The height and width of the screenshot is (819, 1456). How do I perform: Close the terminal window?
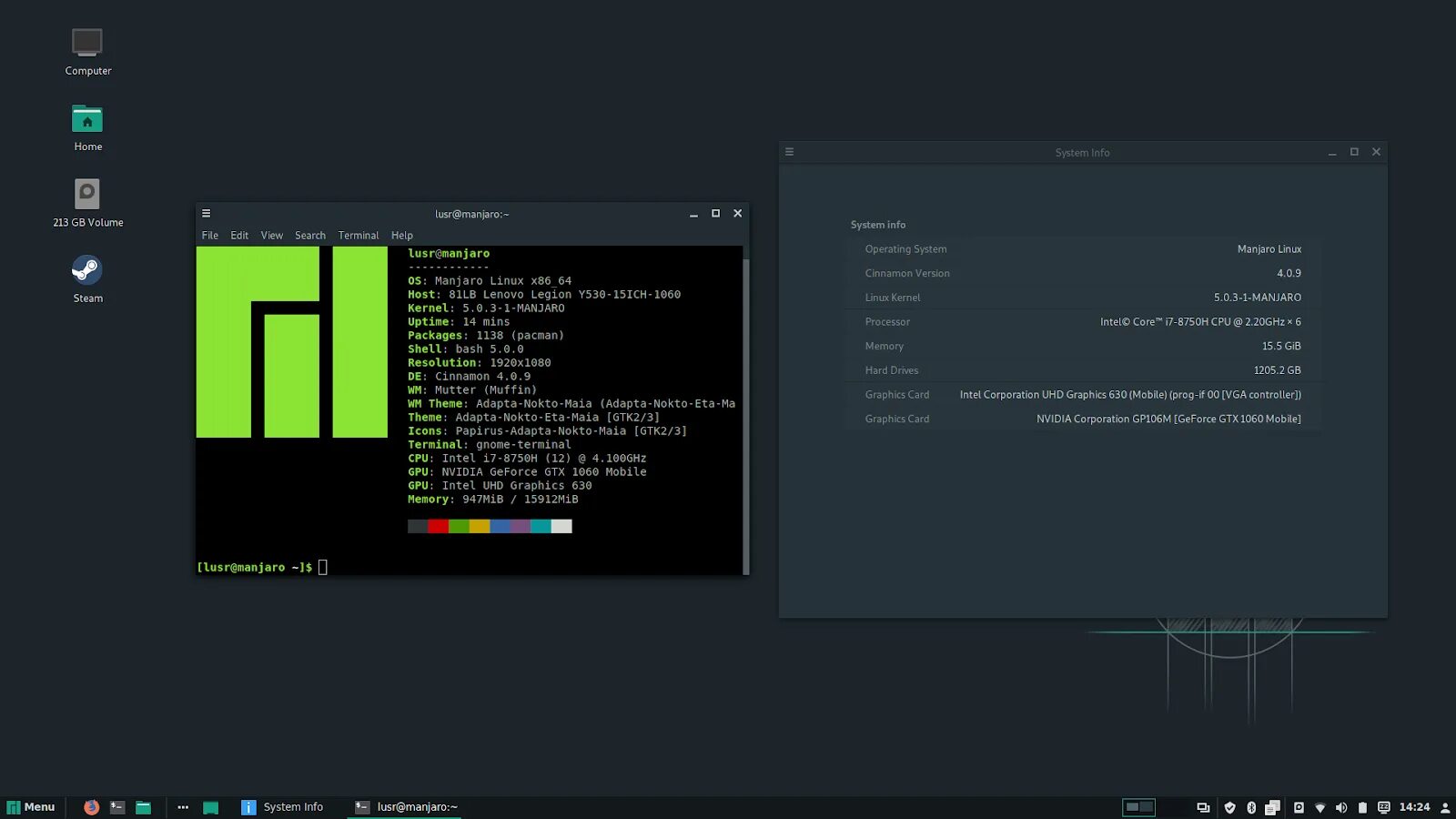tap(738, 214)
